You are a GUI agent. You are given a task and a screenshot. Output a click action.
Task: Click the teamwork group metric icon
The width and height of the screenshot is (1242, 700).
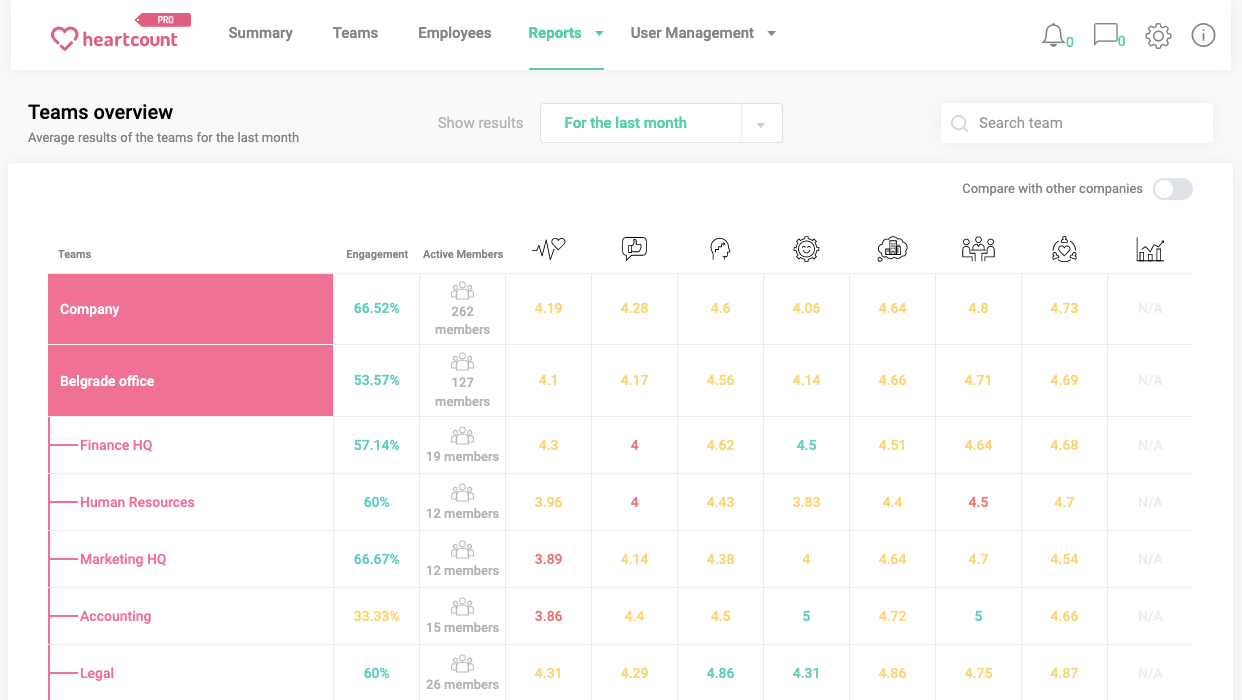(x=978, y=248)
